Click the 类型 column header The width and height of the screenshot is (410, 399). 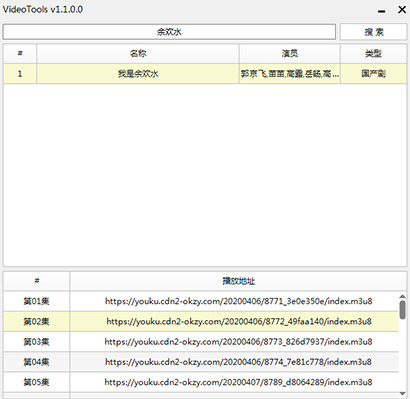click(x=373, y=53)
